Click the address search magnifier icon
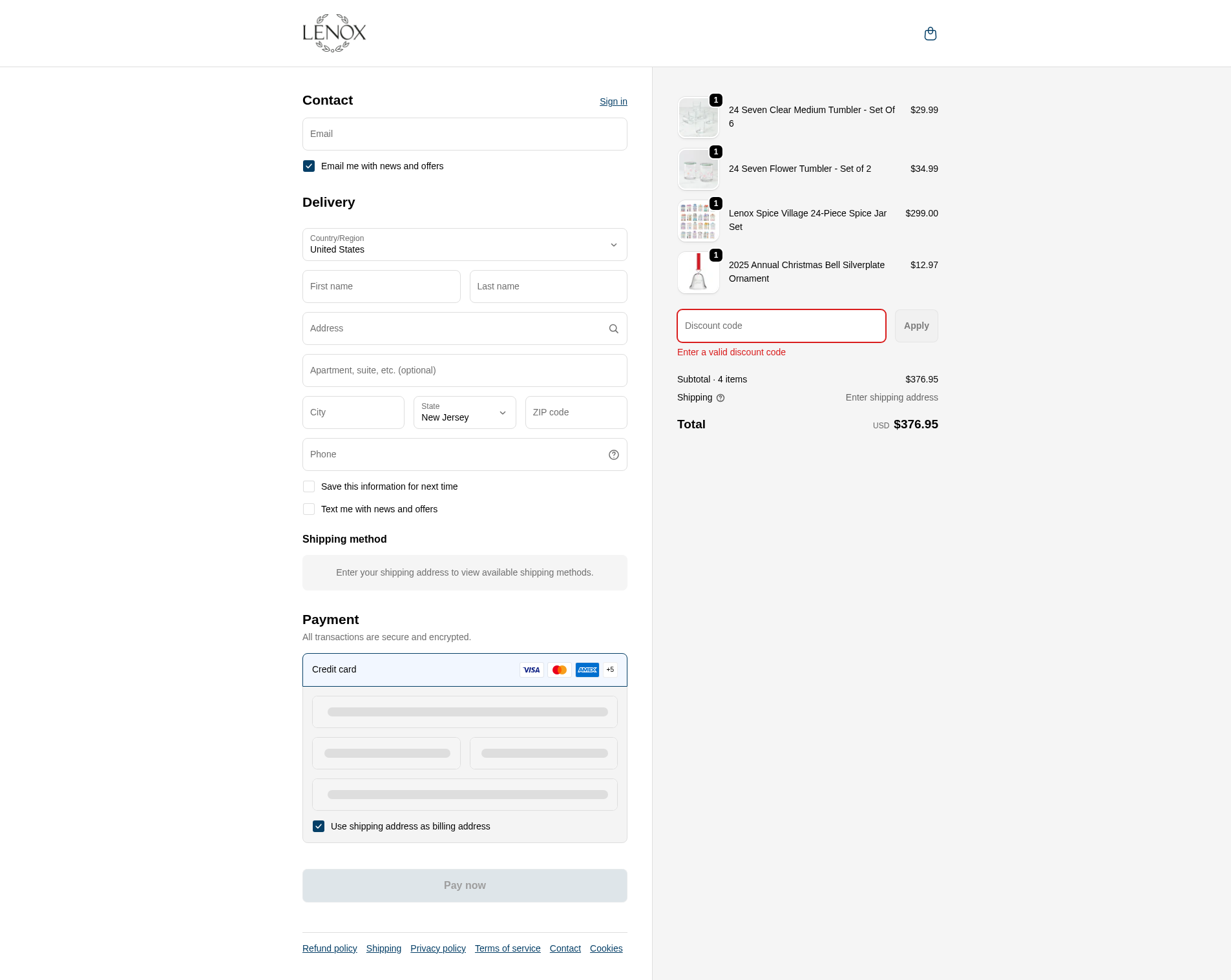The image size is (1231, 980). 613,329
